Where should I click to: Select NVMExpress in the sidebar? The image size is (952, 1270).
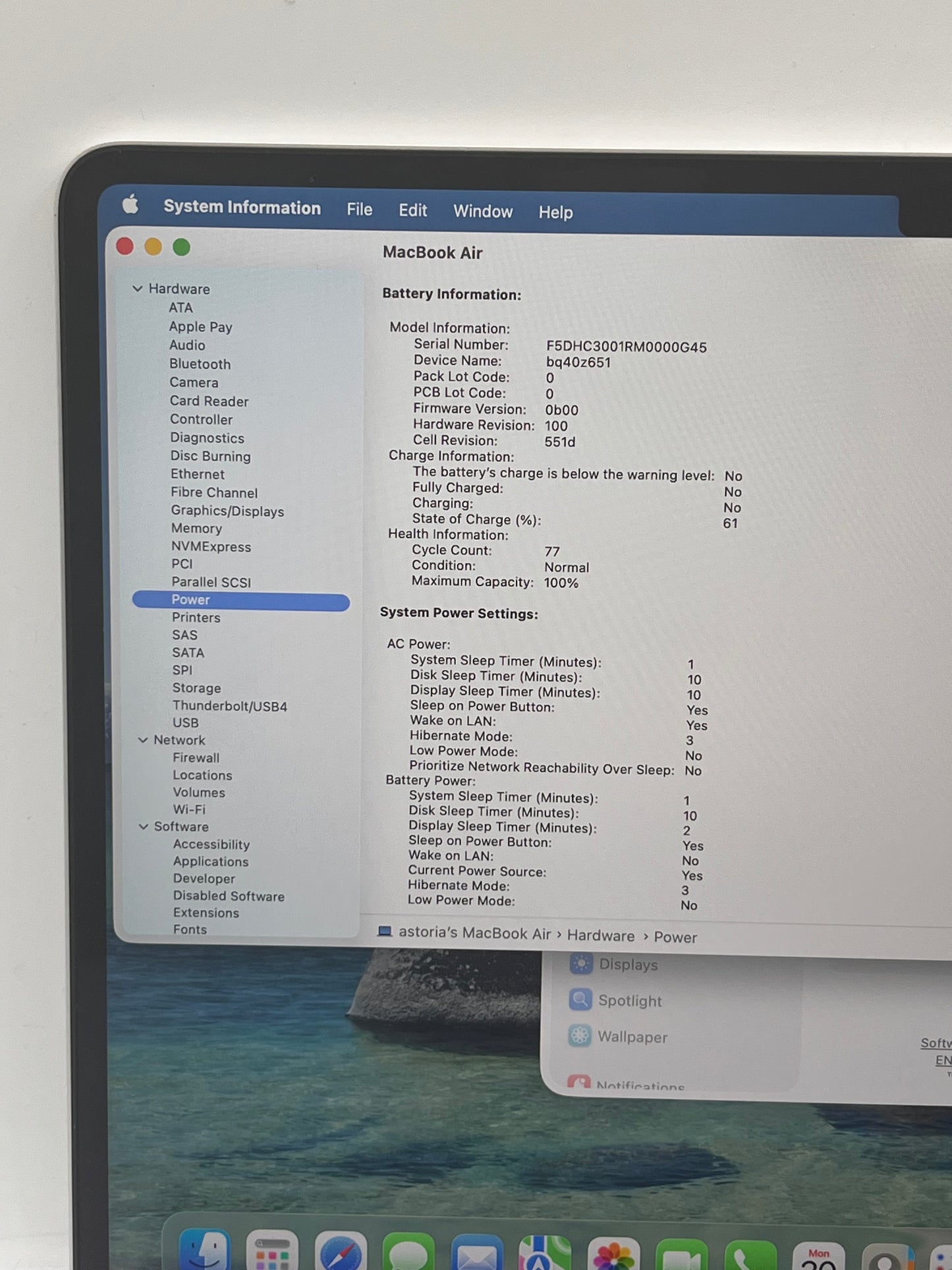[211, 546]
